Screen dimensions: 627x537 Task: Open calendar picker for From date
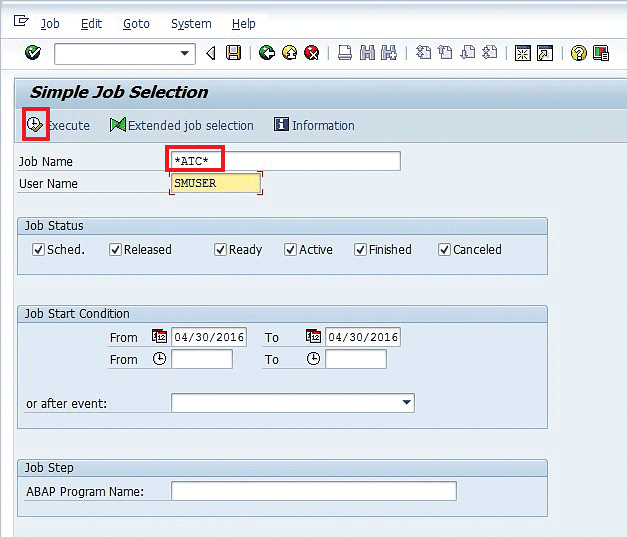point(160,337)
